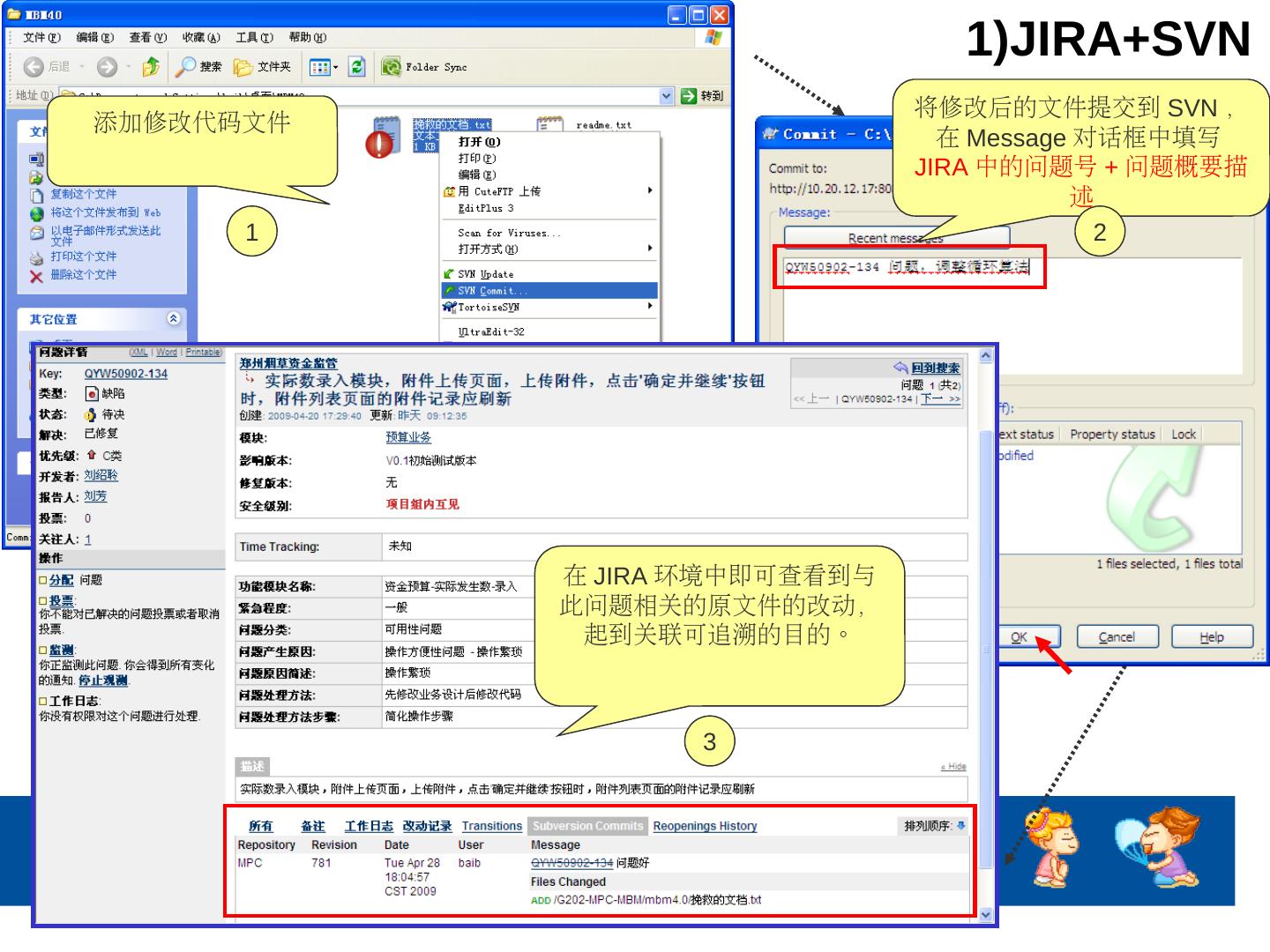
Task: Choose EditPlus 3 in context menu
Action: pos(549,208)
